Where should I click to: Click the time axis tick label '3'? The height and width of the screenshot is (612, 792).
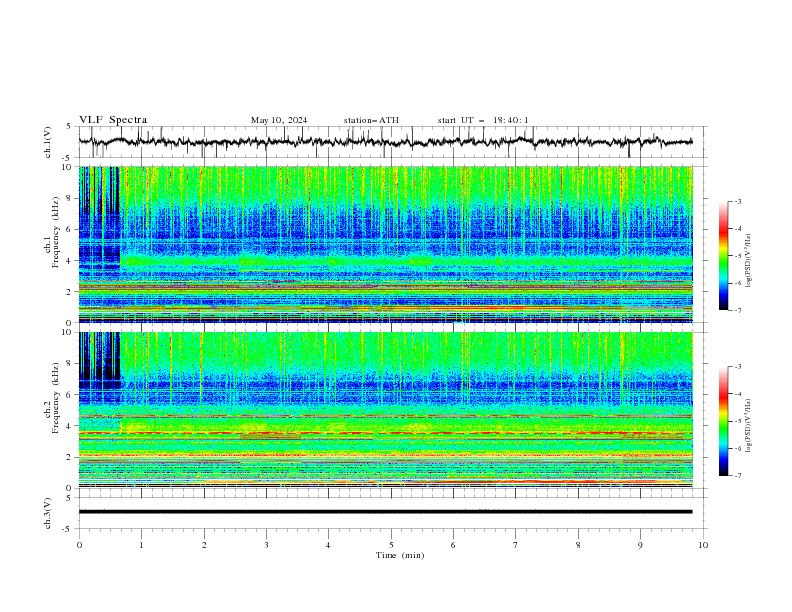tap(266, 545)
